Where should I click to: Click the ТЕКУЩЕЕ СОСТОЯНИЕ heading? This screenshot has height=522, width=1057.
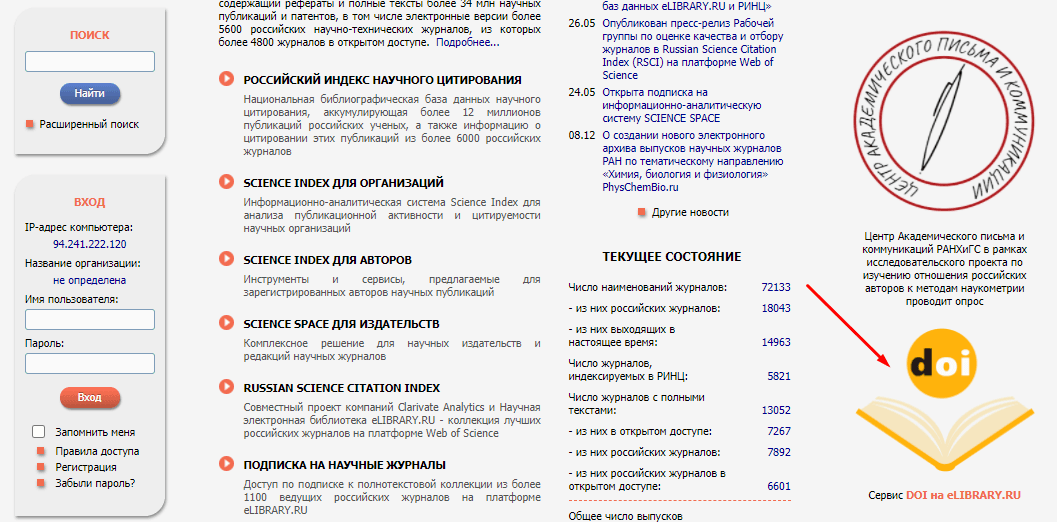pyautogui.click(x=671, y=257)
